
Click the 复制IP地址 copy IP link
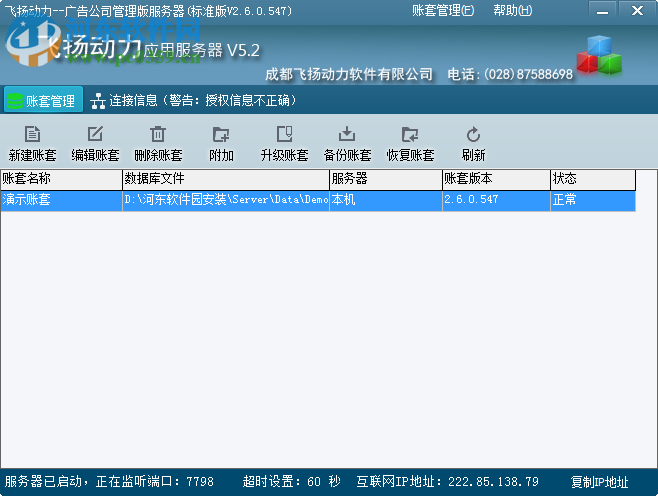tap(599, 482)
